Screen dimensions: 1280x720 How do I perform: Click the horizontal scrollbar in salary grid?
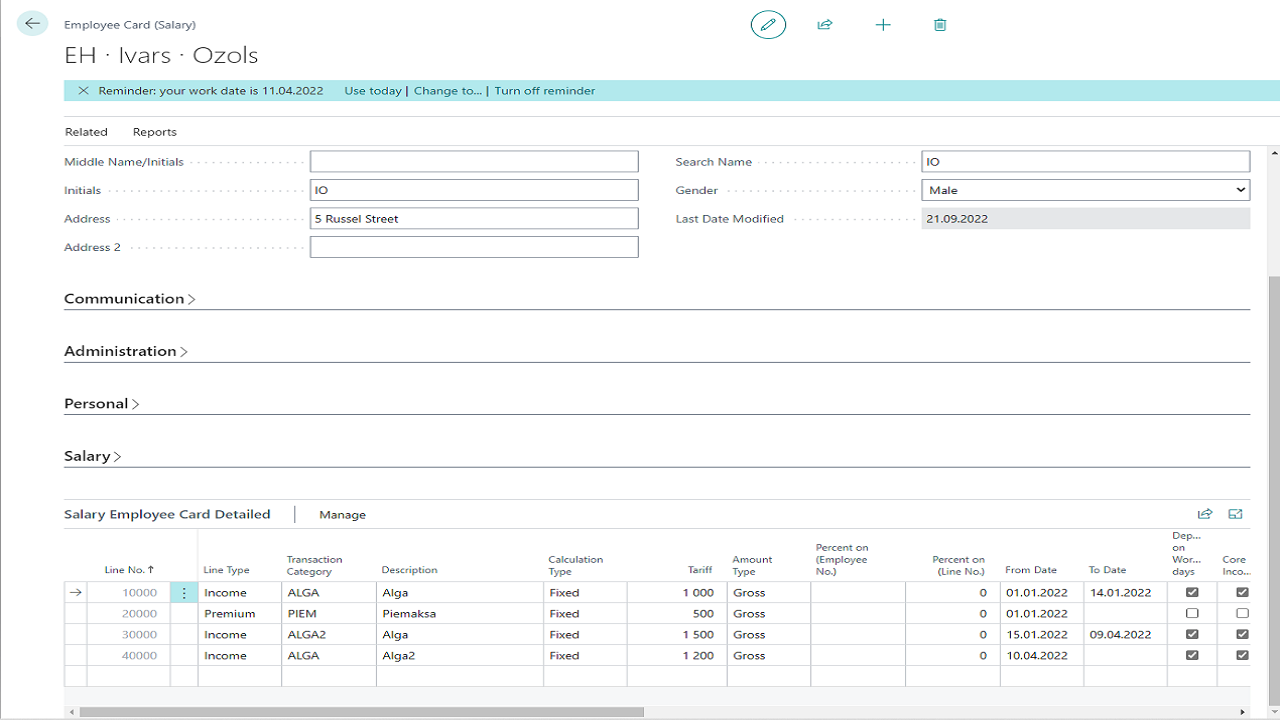pos(360,712)
